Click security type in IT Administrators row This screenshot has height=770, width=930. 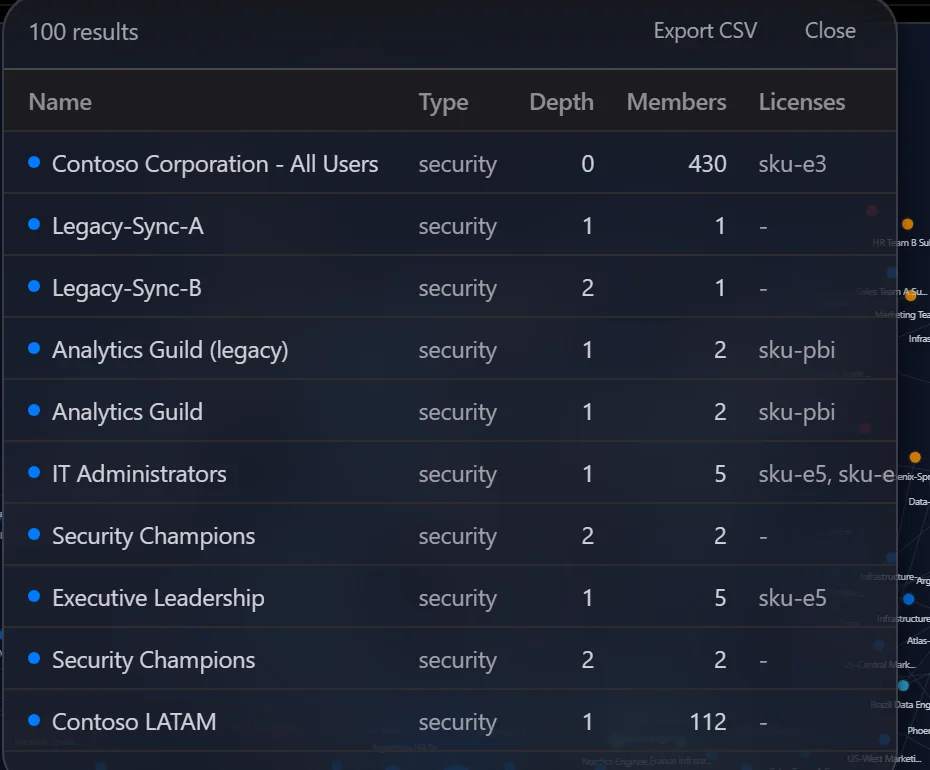[457, 474]
